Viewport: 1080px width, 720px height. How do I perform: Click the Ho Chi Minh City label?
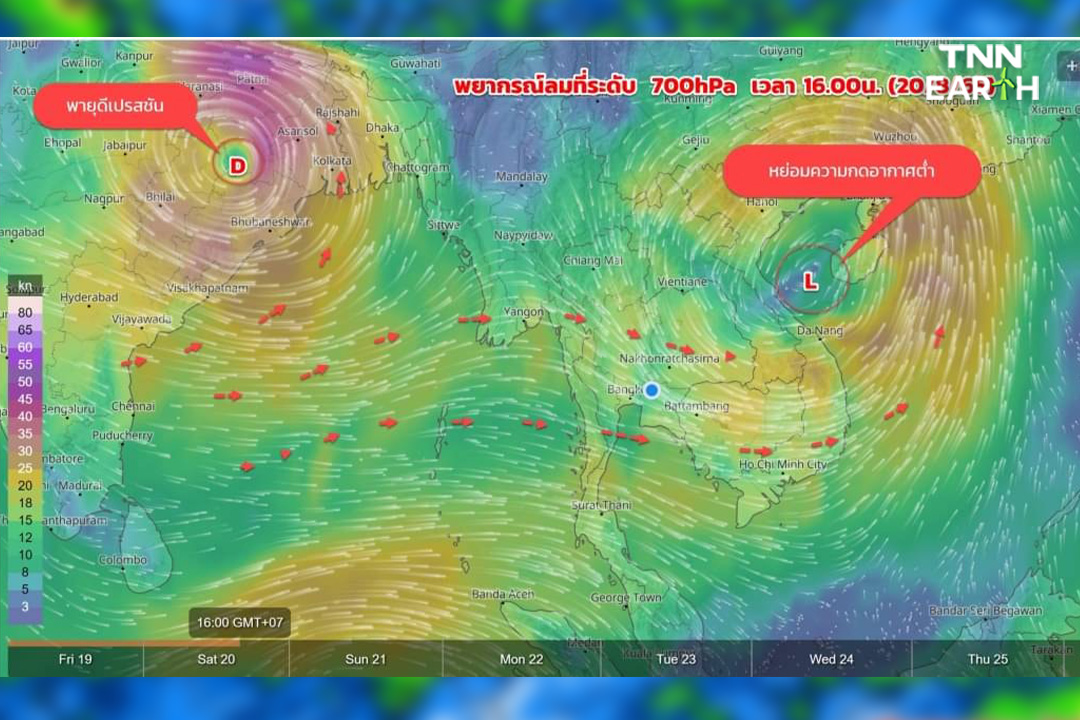[782, 464]
